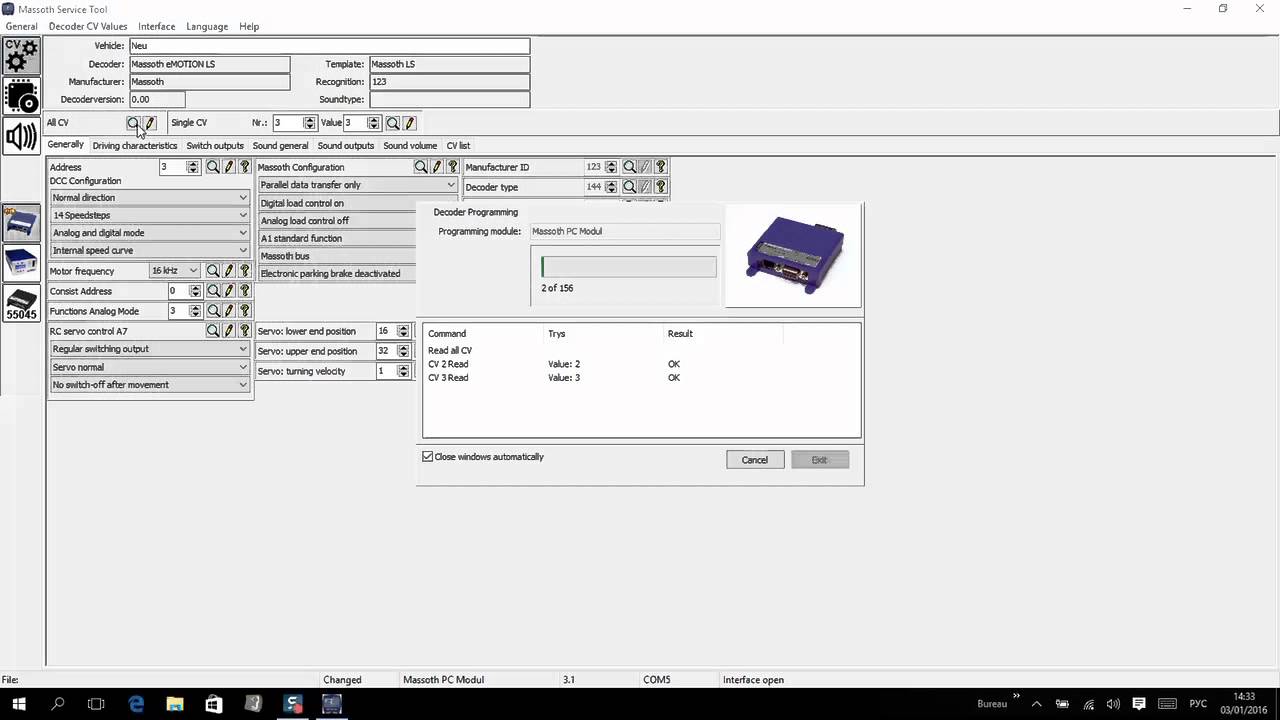The height and width of the screenshot is (720, 1280).
Task: Adjust the single CV Nr. spinner
Action: [309, 123]
